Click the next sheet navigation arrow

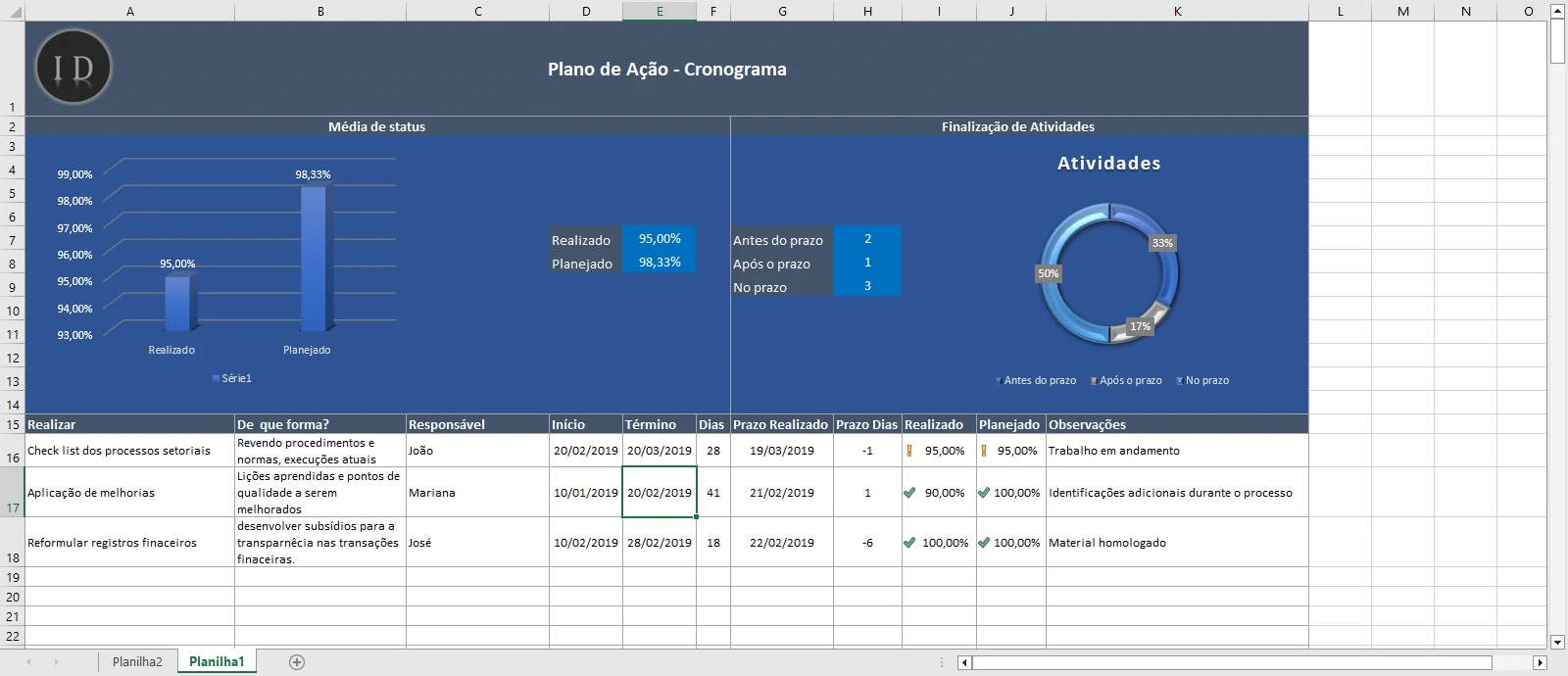pyautogui.click(x=56, y=662)
